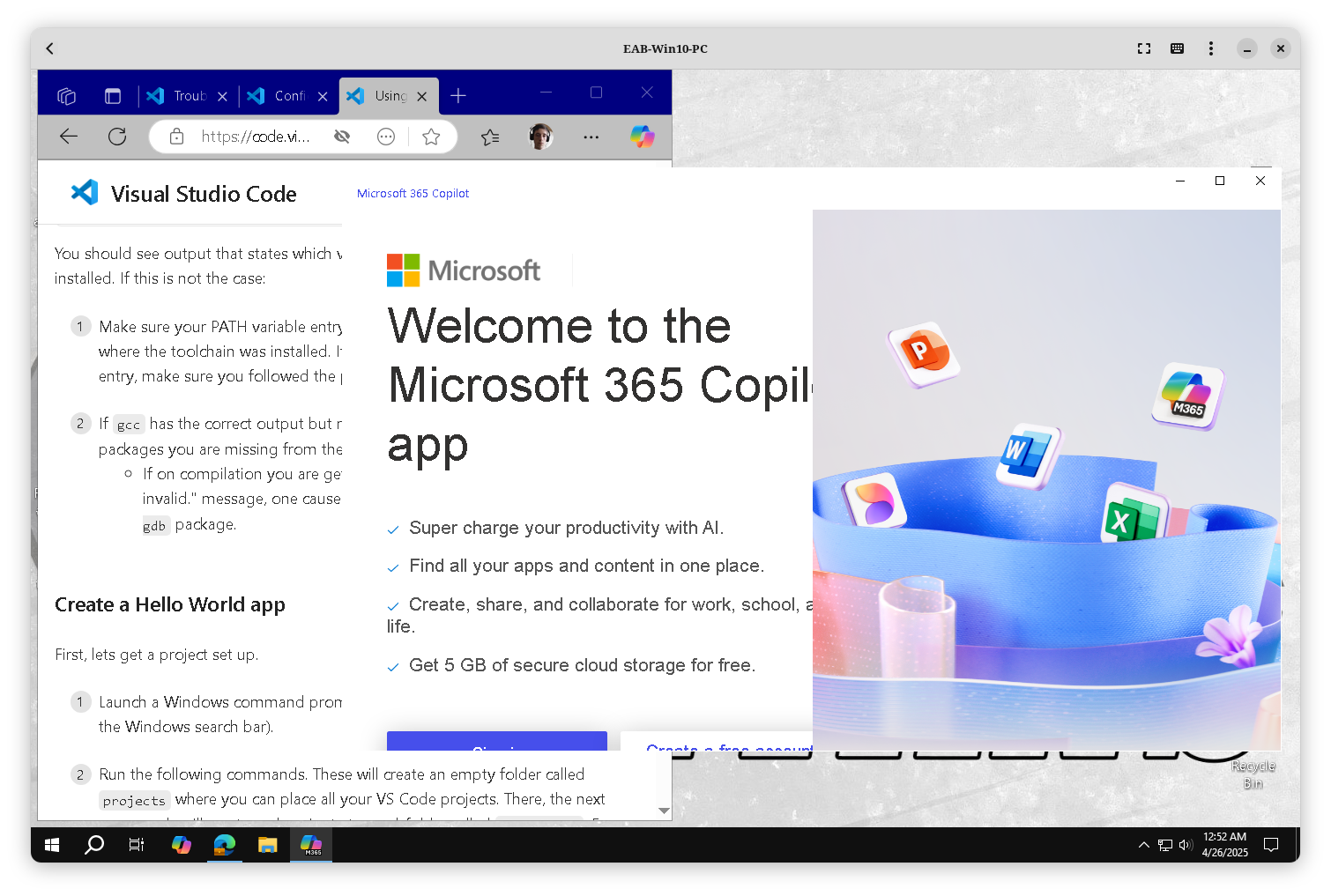This screenshot has height=896, width=1331.
Task: Click the 'projects' inline code text
Action: pyautogui.click(x=134, y=801)
